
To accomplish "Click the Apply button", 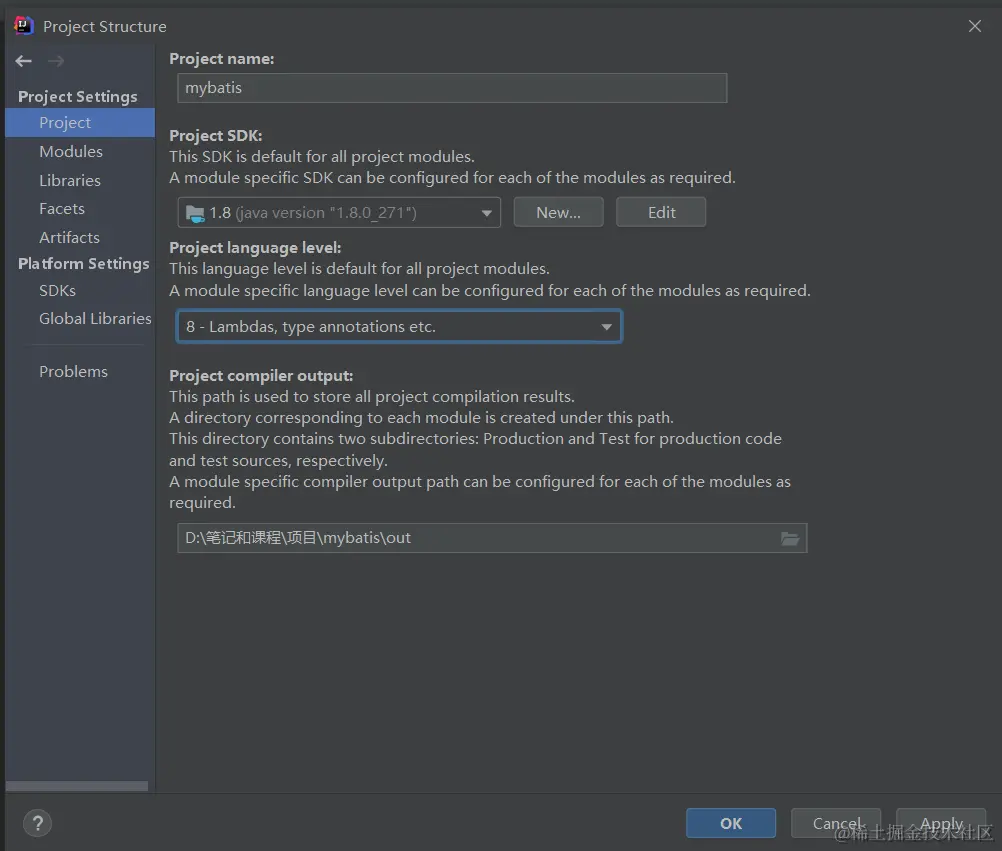I will [941, 823].
